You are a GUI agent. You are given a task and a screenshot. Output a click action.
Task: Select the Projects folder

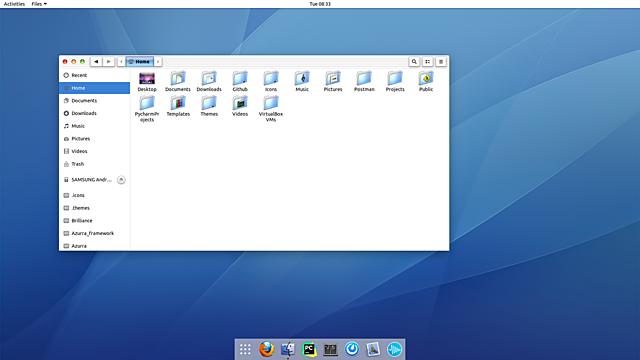pos(395,82)
